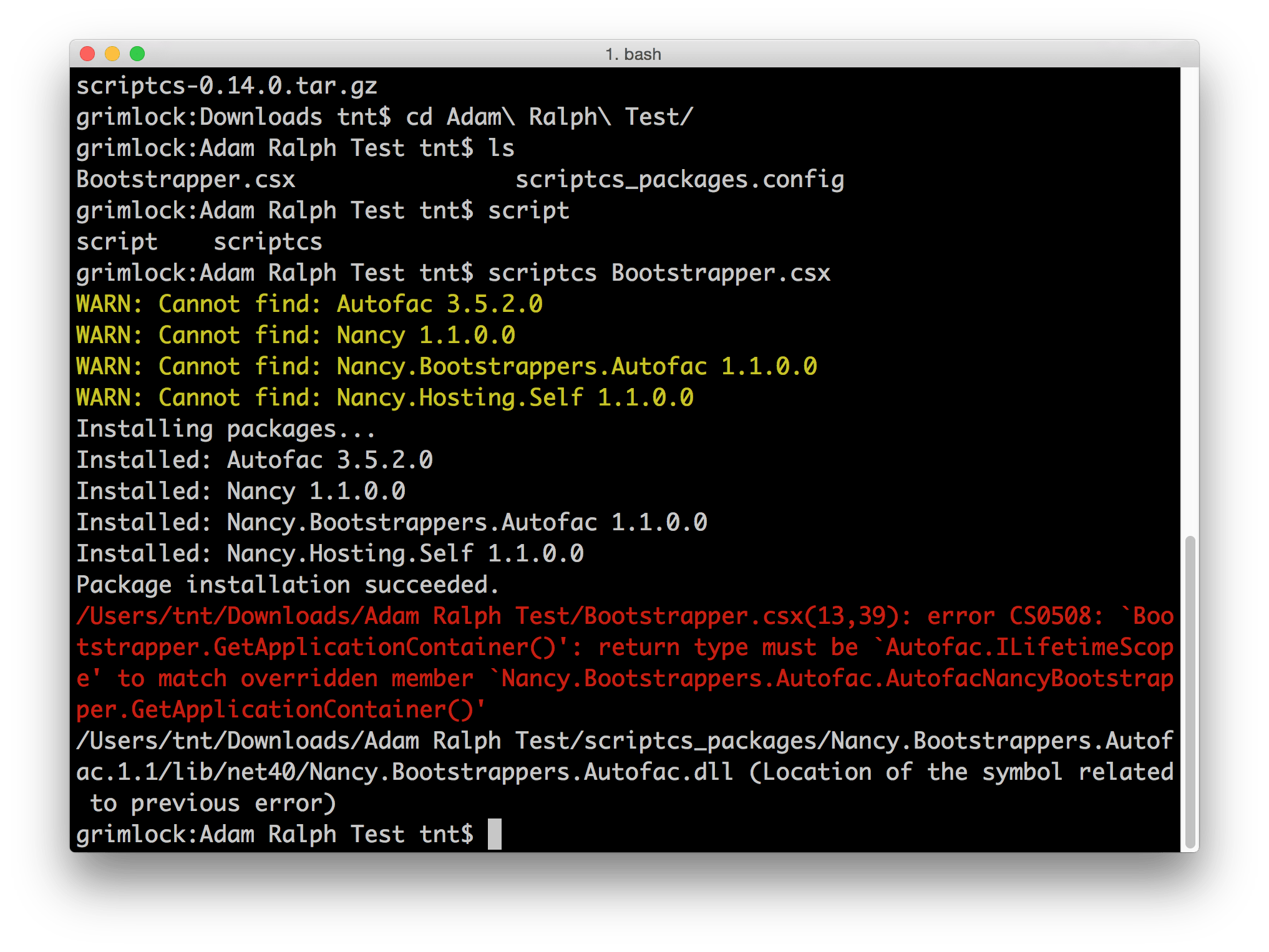Click the '1. bash' window title
Screen dimensions: 1269x952
[633, 55]
